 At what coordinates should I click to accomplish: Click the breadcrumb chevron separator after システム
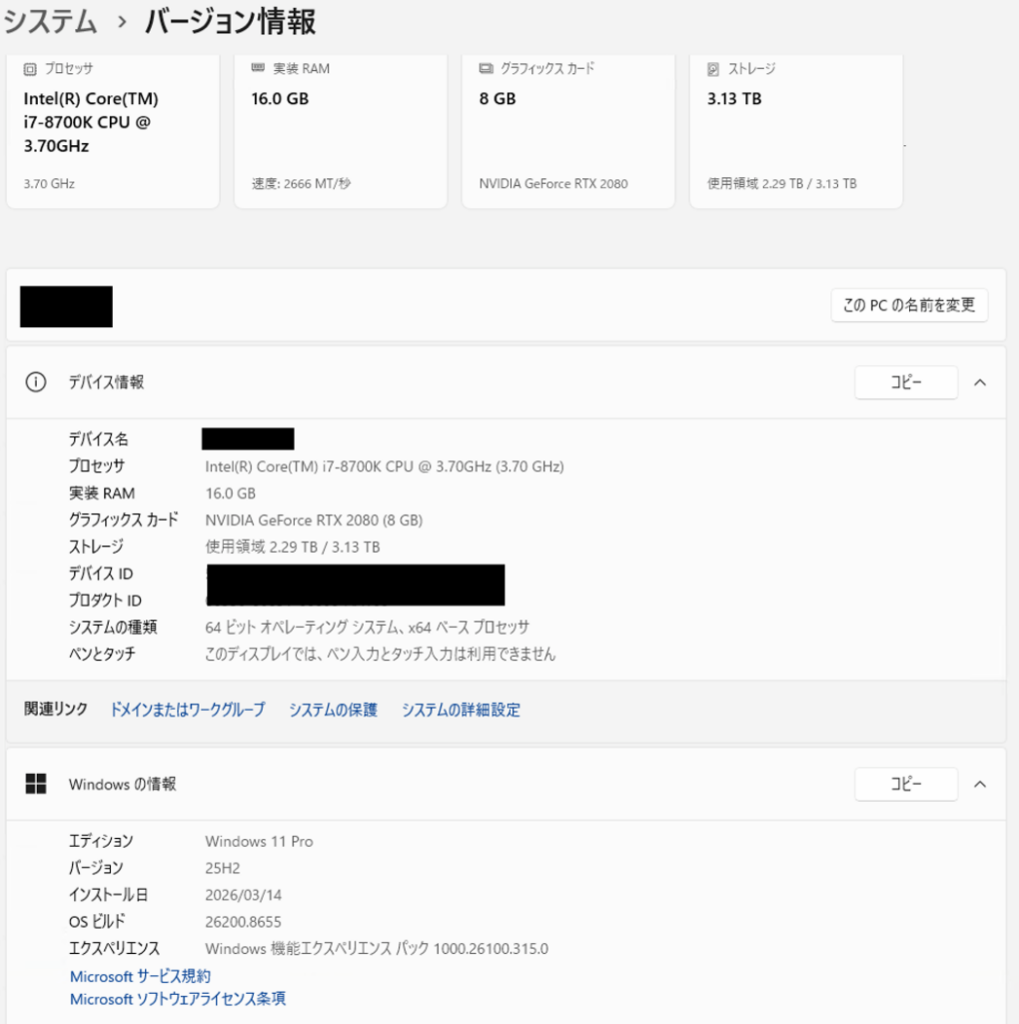point(121,22)
